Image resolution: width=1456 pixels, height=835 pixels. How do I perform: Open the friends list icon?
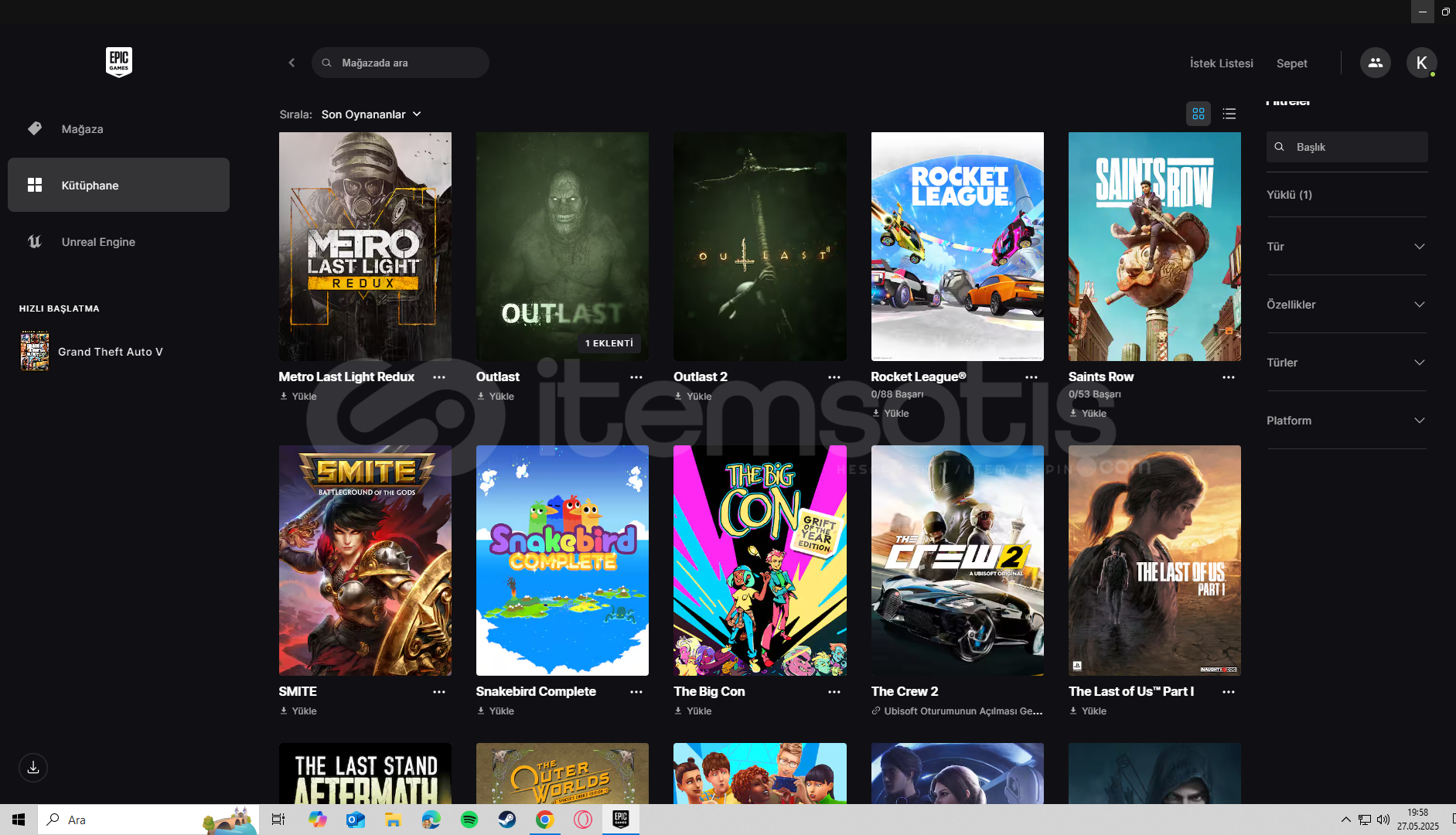[1375, 63]
